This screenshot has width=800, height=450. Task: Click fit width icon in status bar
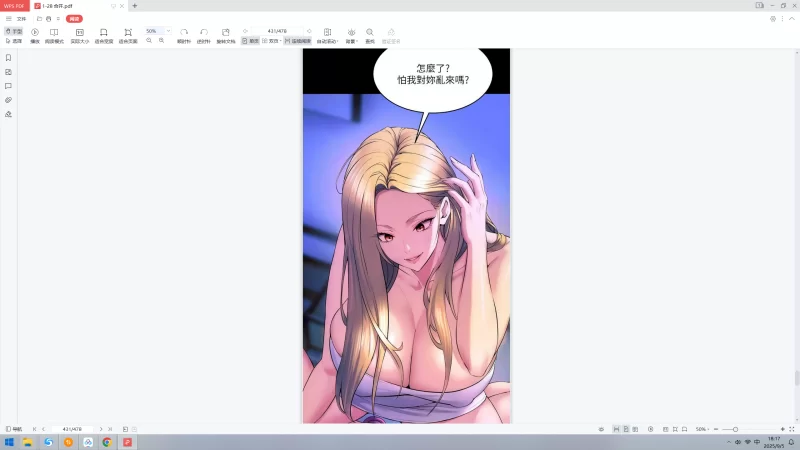[685, 429]
